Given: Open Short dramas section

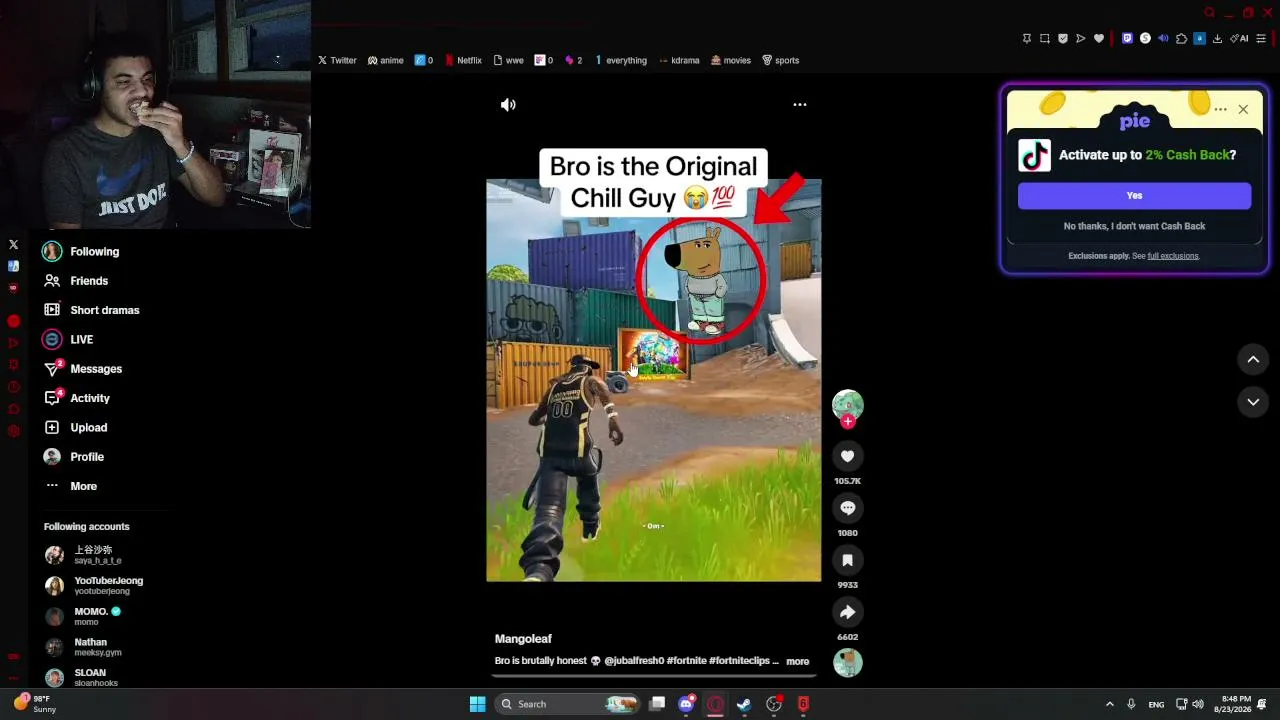Looking at the screenshot, I should click(91, 310).
